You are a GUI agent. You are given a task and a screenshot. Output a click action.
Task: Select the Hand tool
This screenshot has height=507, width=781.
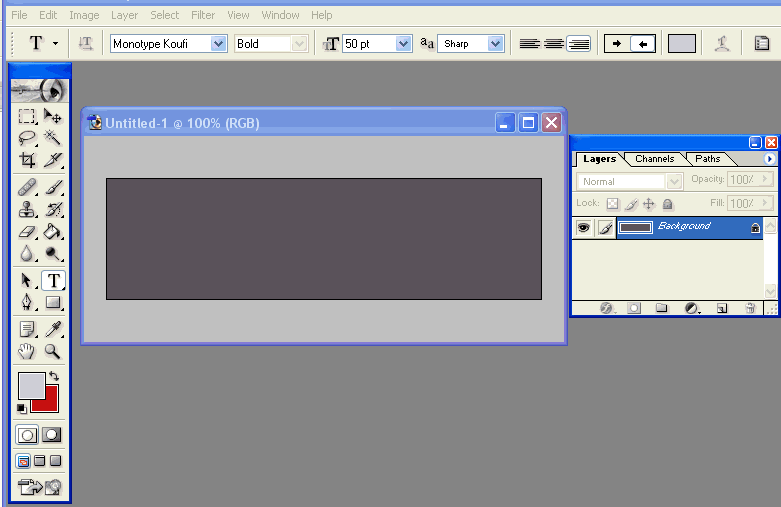pyautogui.click(x=28, y=351)
